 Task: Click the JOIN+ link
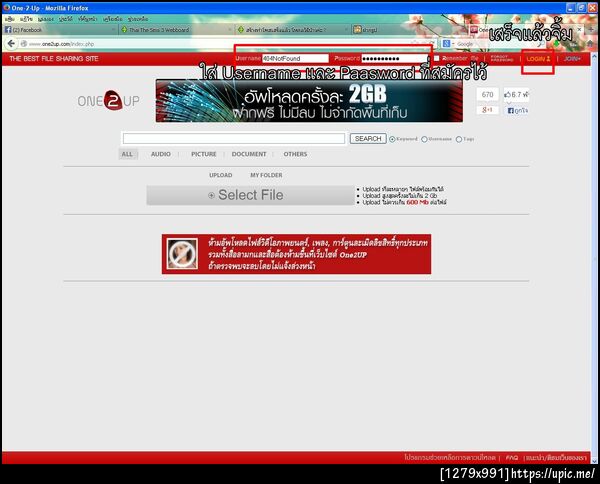(x=572, y=59)
